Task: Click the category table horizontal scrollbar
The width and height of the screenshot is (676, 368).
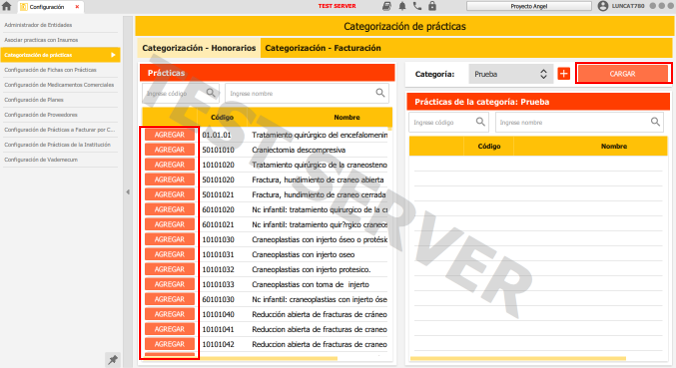Action: click(518, 358)
